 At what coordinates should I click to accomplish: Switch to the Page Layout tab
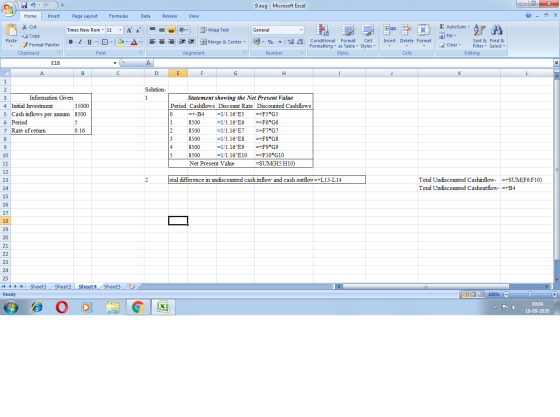point(85,16)
